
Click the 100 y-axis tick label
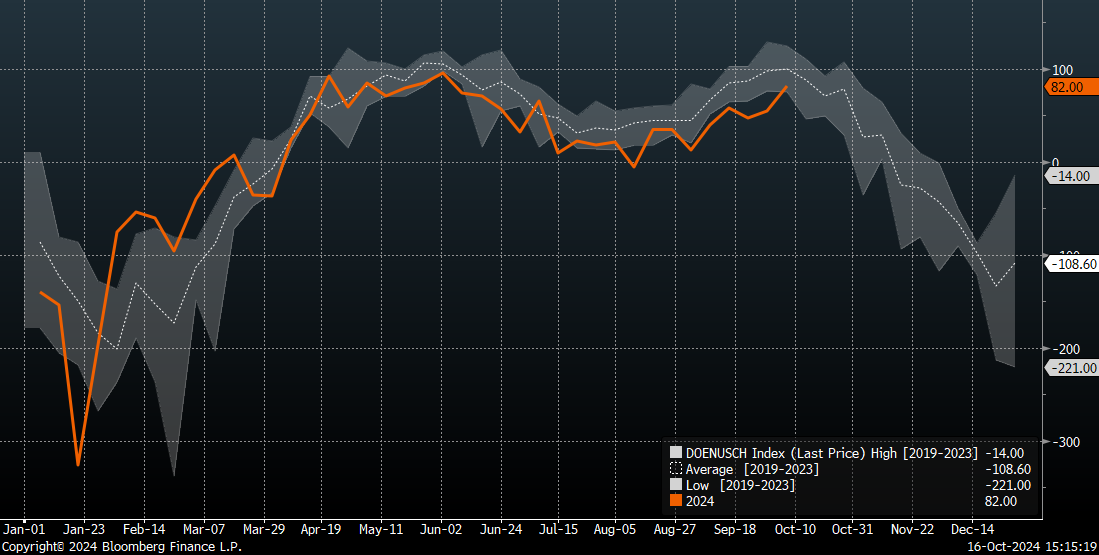pos(1062,70)
